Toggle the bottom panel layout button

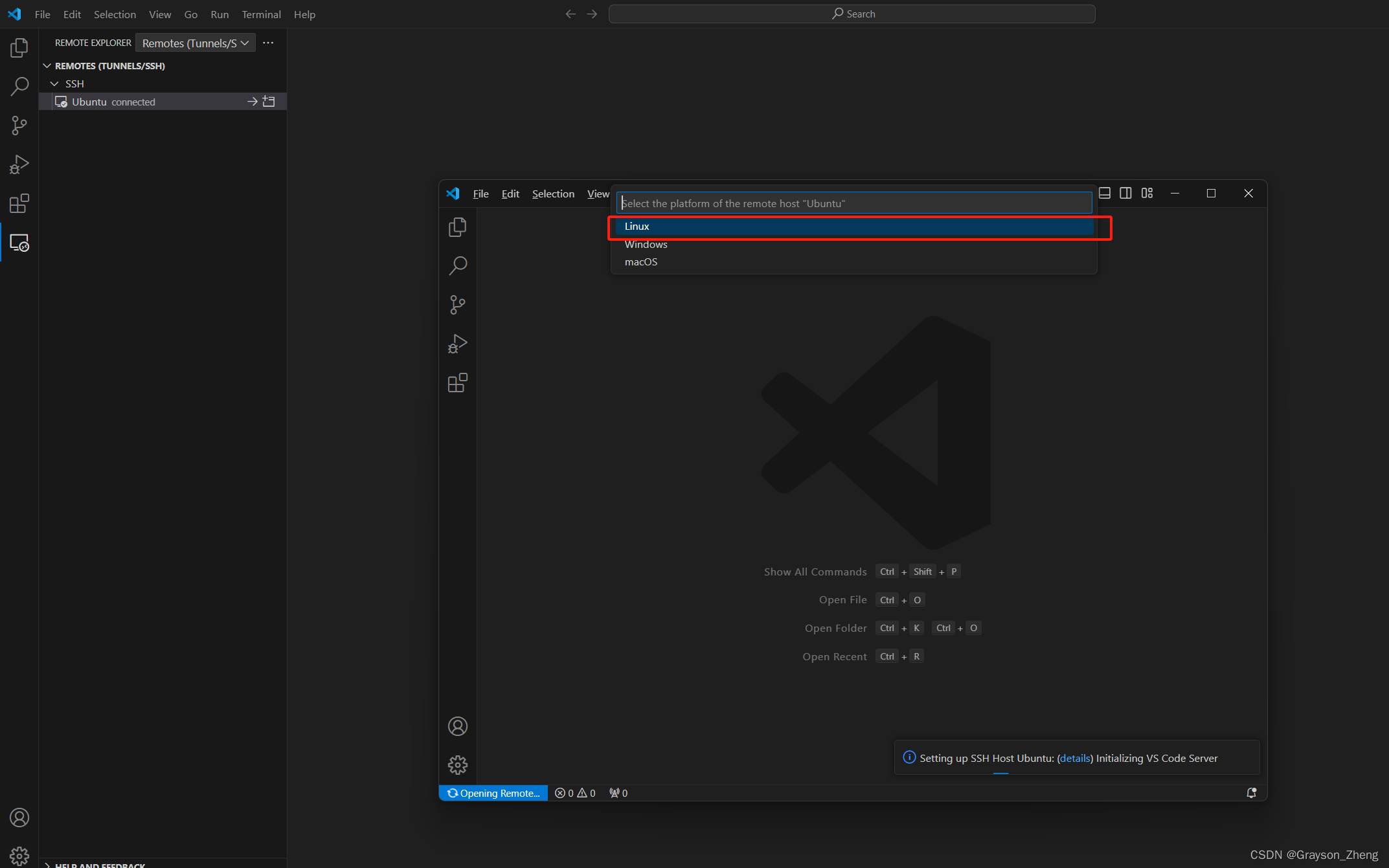pyautogui.click(x=1105, y=193)
